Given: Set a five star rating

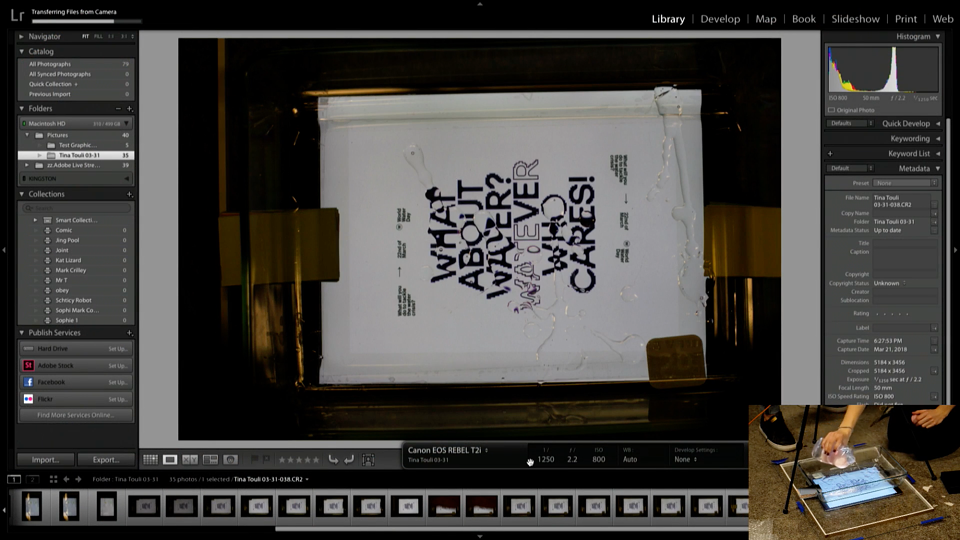Looking at the screenshot, I should pyautogui.click(x=316, y=460).
